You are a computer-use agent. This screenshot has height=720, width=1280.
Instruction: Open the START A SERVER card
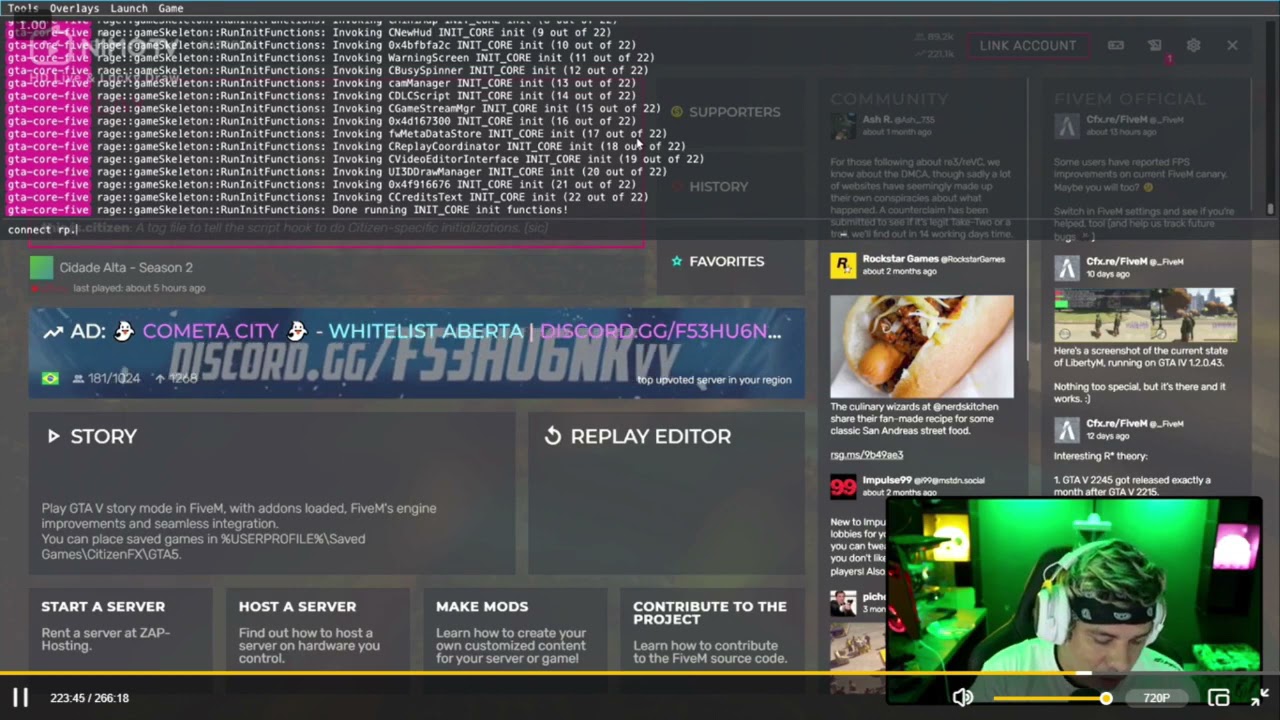click(x=120, y=628)
